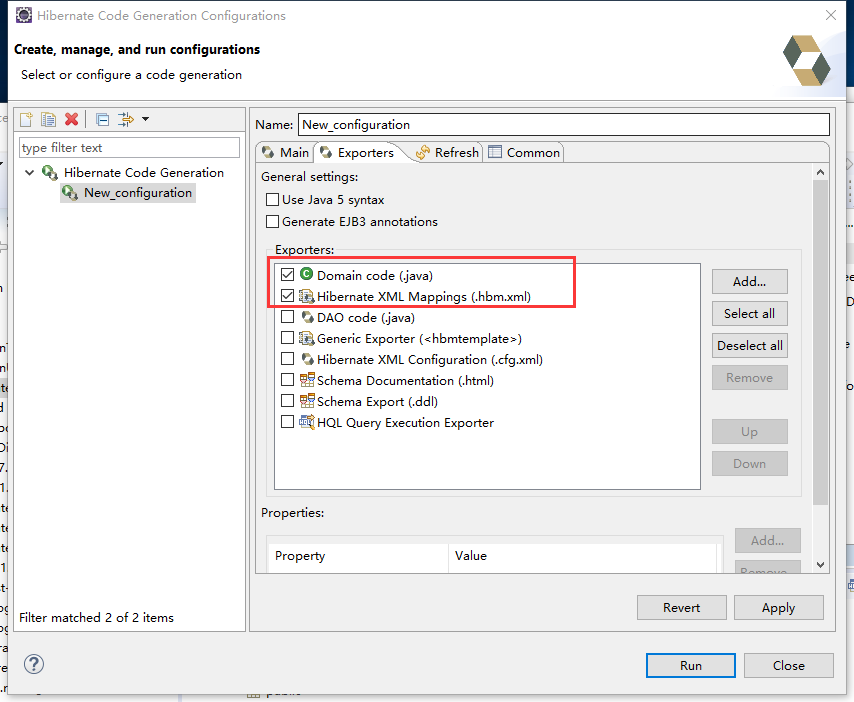Screen dimensions: 854x702
Task: Click the Select all button
Action: (749, 314)
